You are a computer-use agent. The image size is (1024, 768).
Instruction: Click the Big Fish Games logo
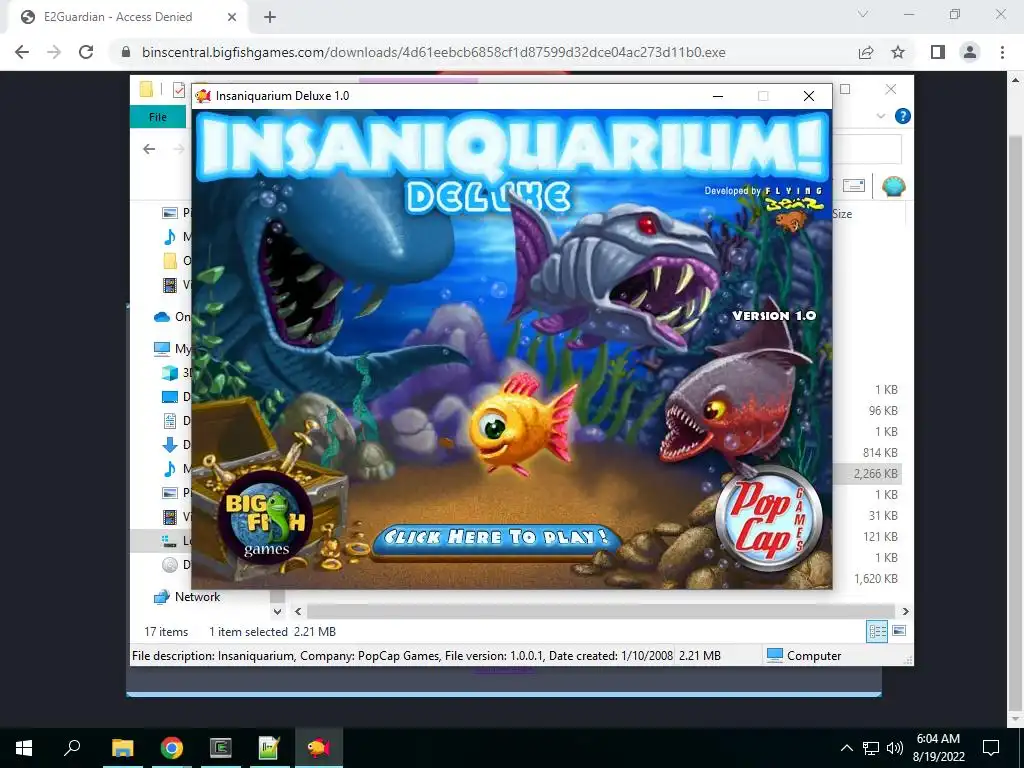[x=265, y=519]
